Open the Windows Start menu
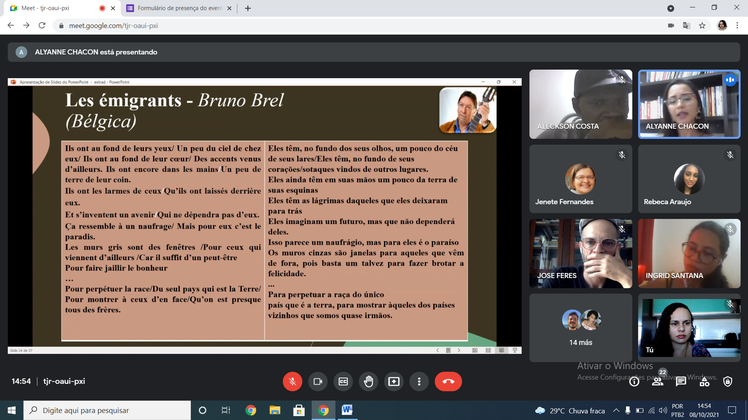 click(x=11, y=410)
